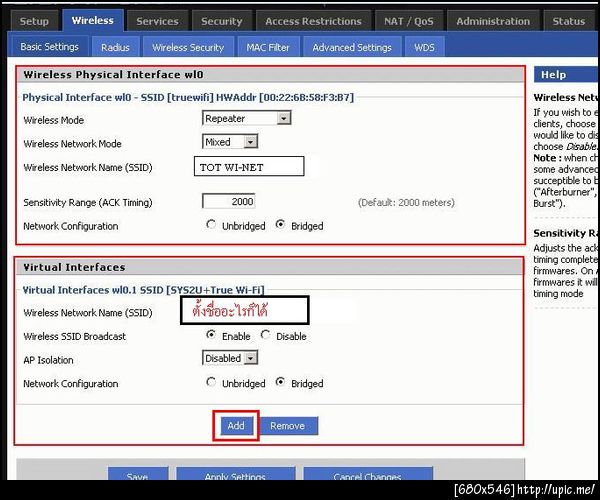The width and height of the screenshot is (600, 500).
Task: Click the 'Wireless Mode' label
Action: 54,120
